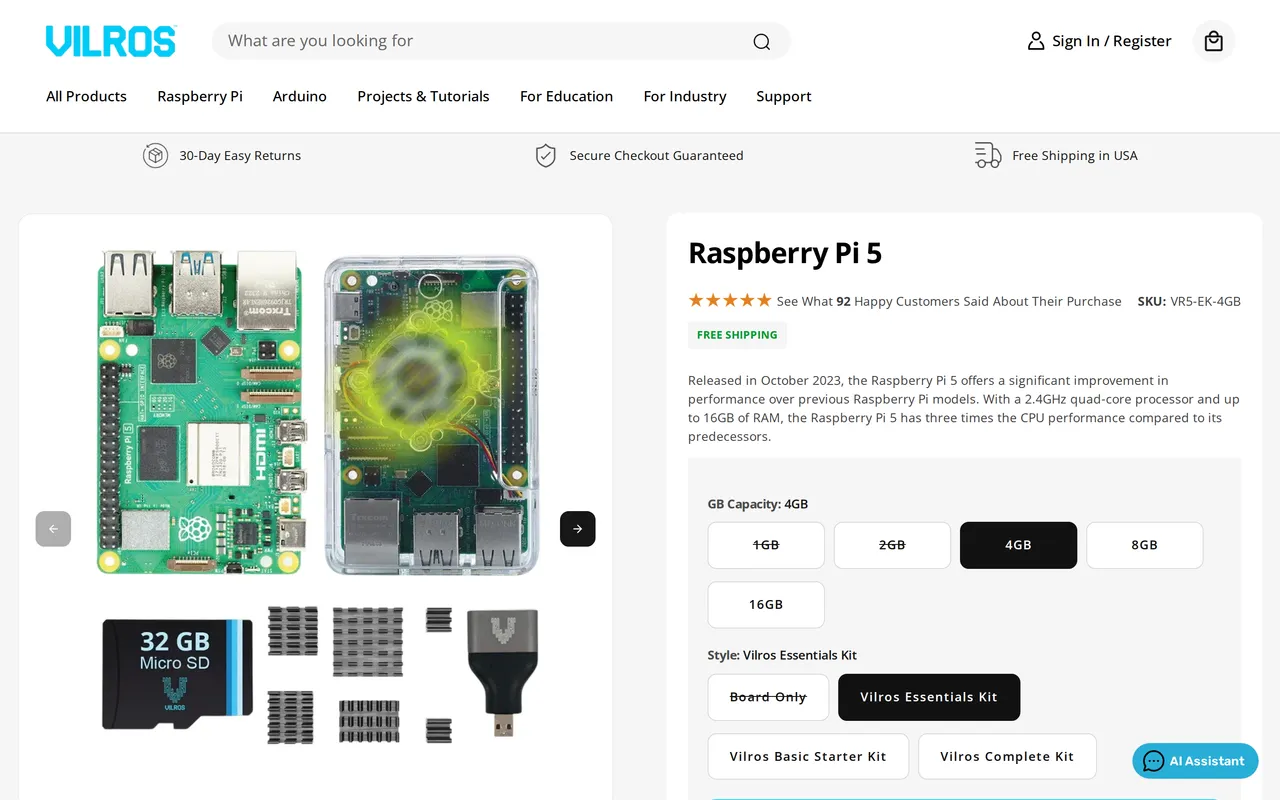Open the For Industry menu
The height and width of the screenshot is (800, 1280).
click(685, 96)
